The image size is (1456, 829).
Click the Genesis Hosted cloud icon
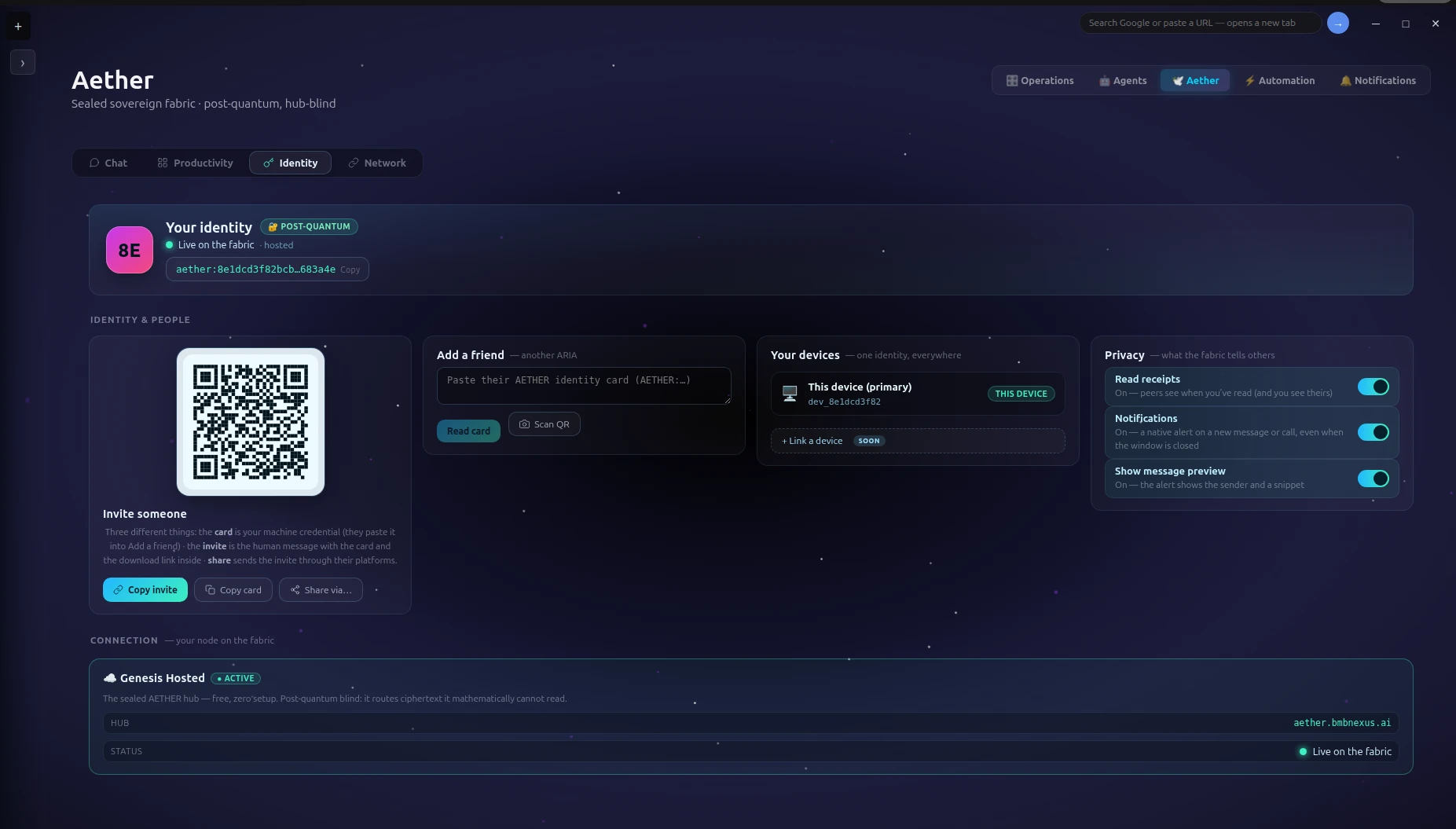110,678
